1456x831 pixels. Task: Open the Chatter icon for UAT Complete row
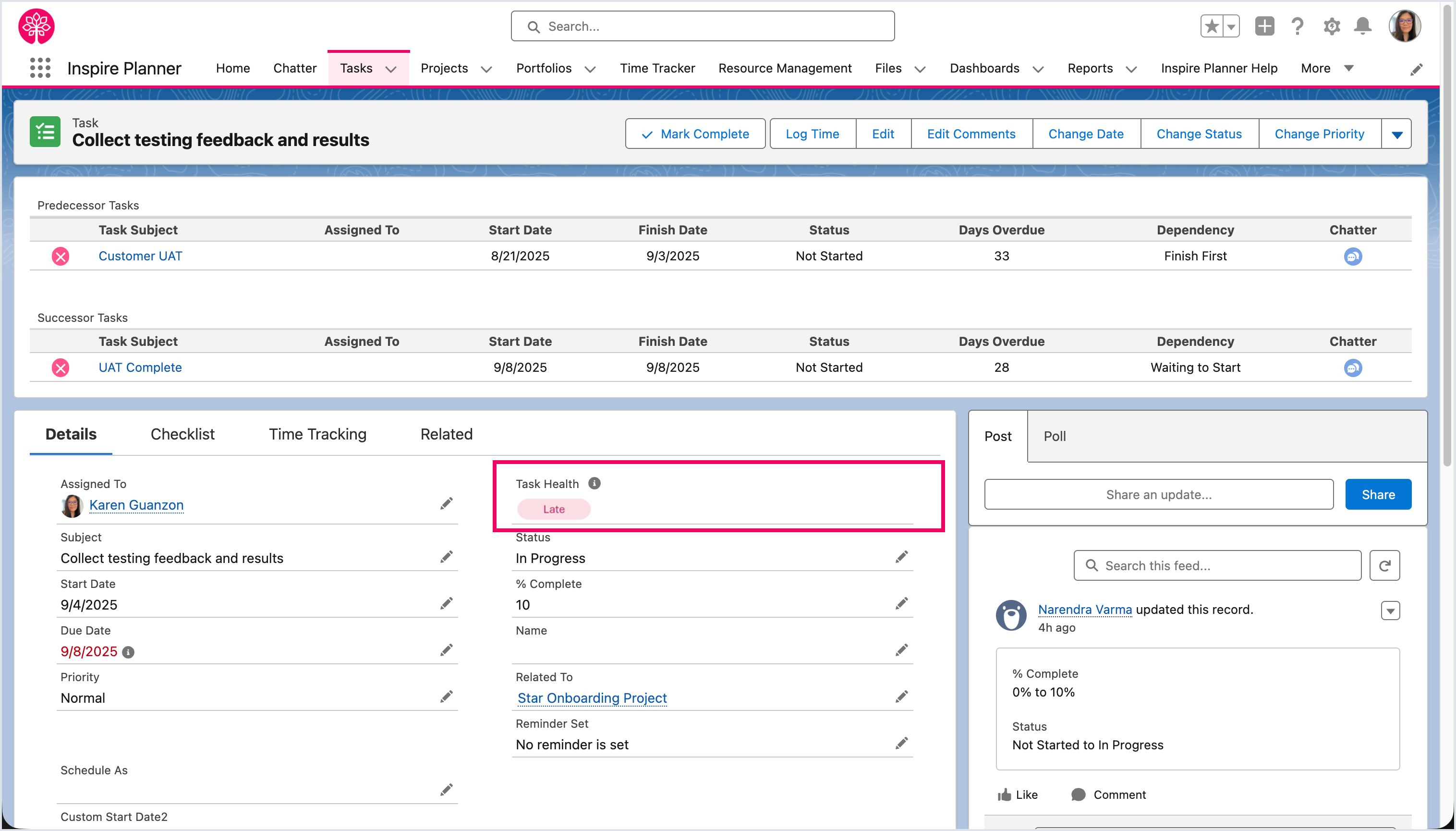1352,367
